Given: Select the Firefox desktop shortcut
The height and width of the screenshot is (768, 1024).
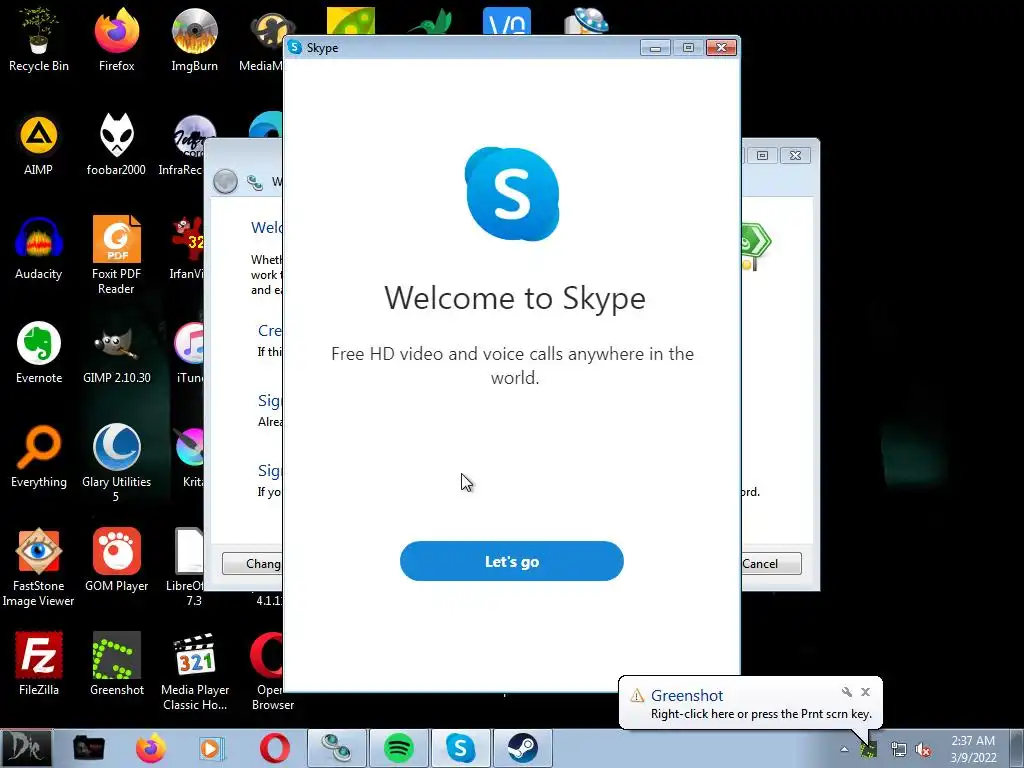Looking at the screenshot, I should click(116, 39).
